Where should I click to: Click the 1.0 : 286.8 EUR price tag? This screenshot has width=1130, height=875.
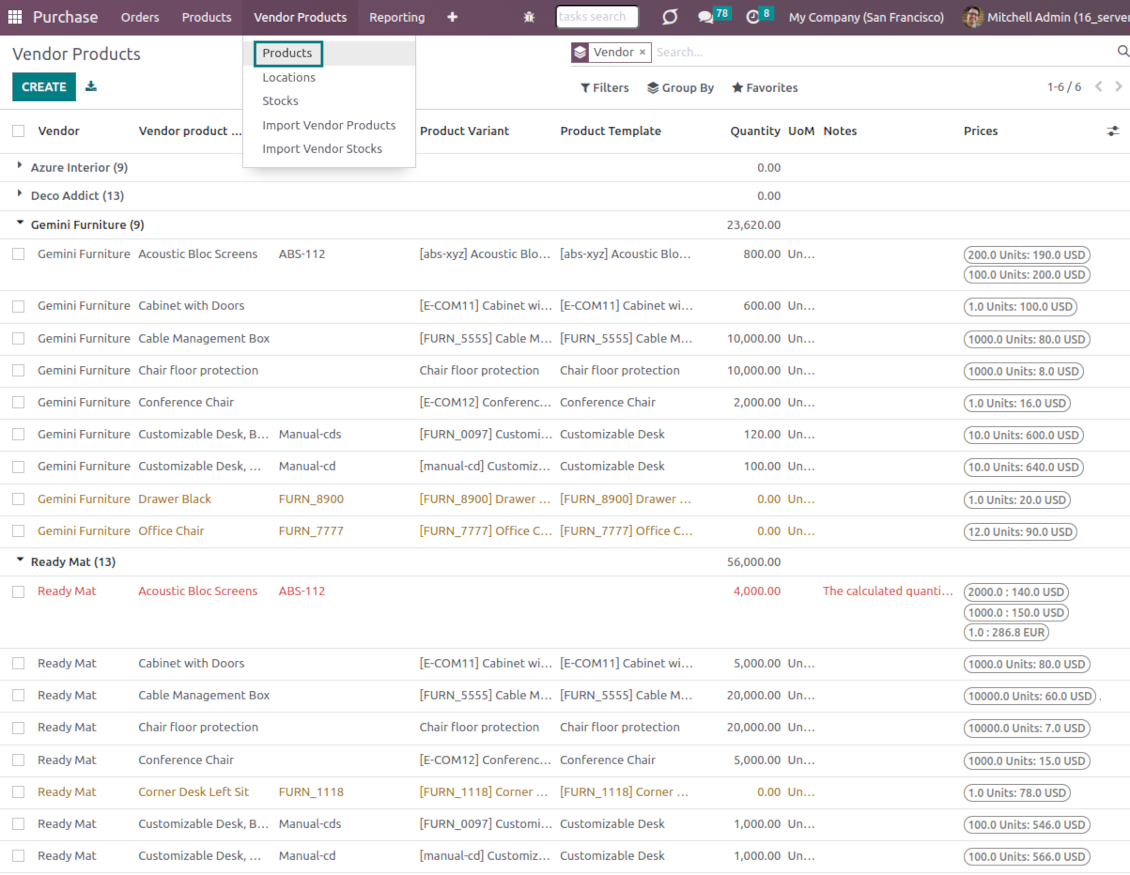1005,632
